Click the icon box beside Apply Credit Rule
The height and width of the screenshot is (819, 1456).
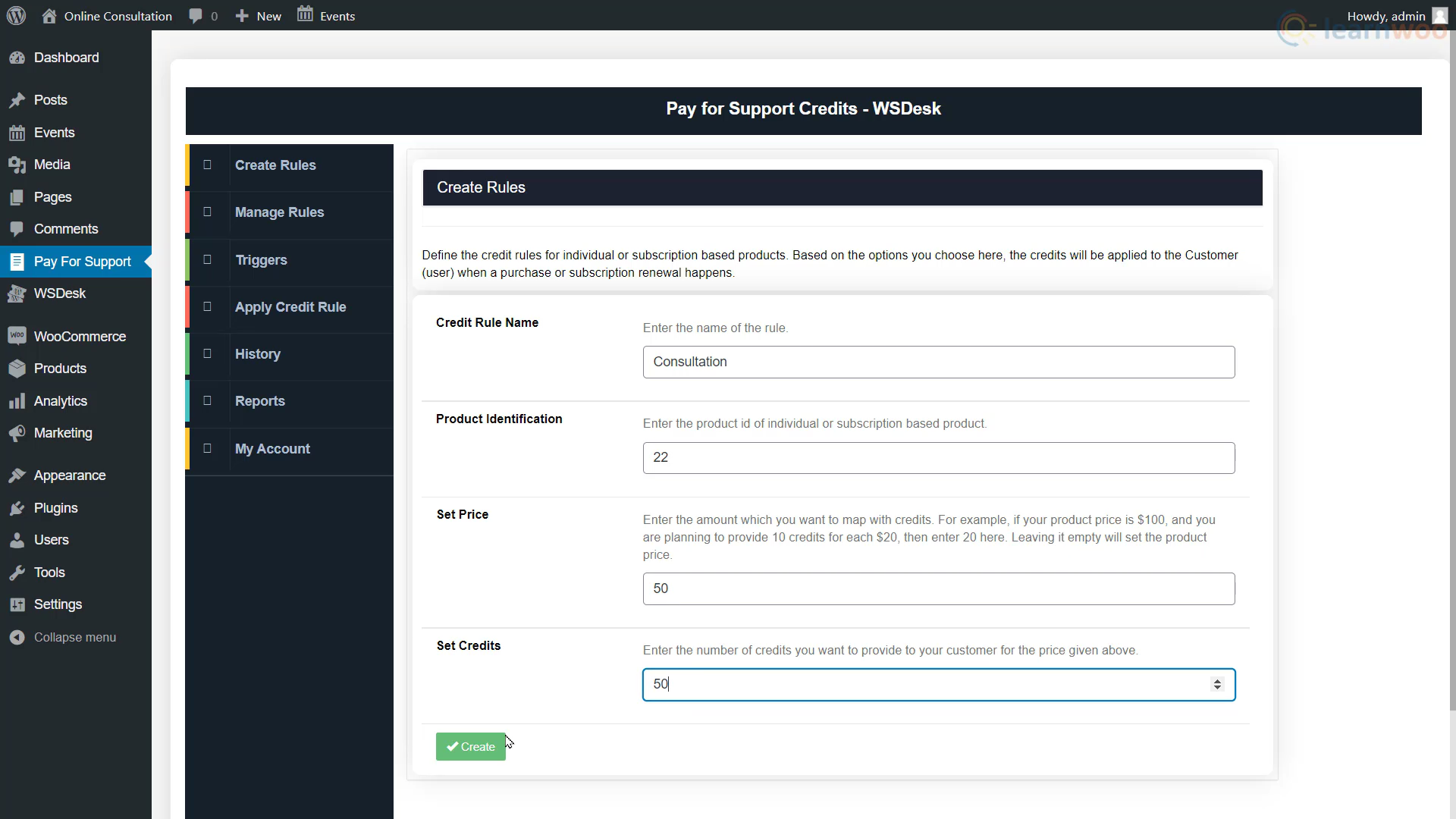[x=207, y=306]
